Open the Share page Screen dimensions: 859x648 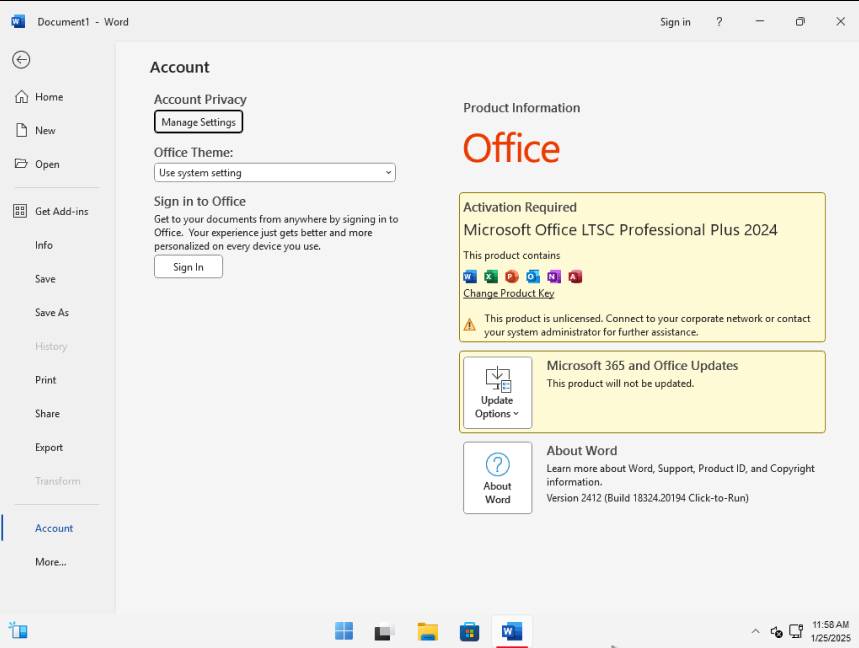point(48,414)
